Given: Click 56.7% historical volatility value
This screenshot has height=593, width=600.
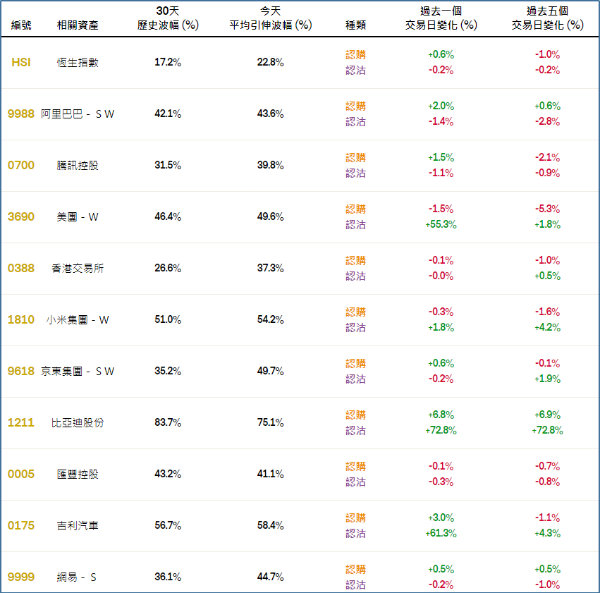Looking at the screenshot, I should click(168, 525).
